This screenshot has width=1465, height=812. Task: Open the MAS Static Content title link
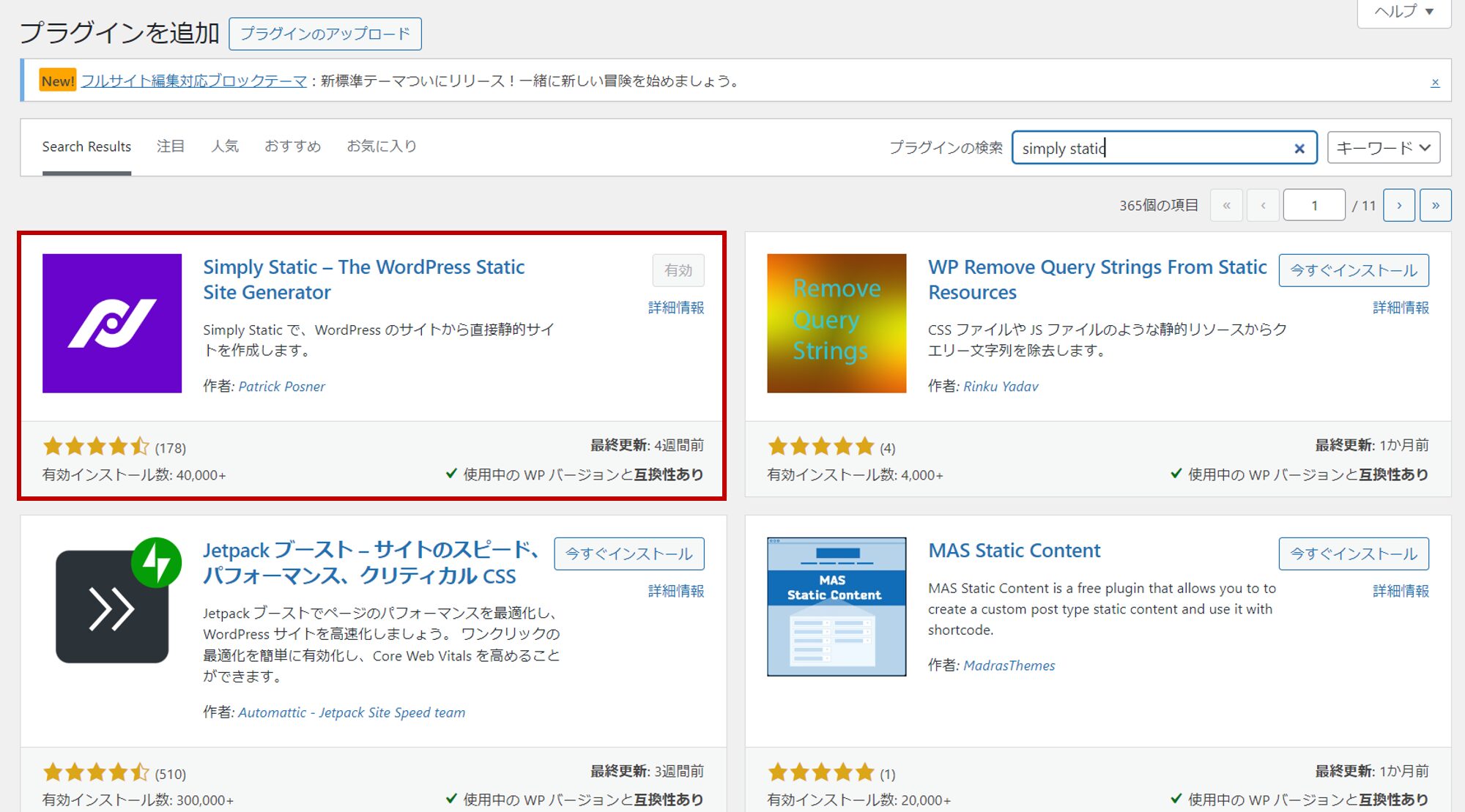click(1015, 551)
